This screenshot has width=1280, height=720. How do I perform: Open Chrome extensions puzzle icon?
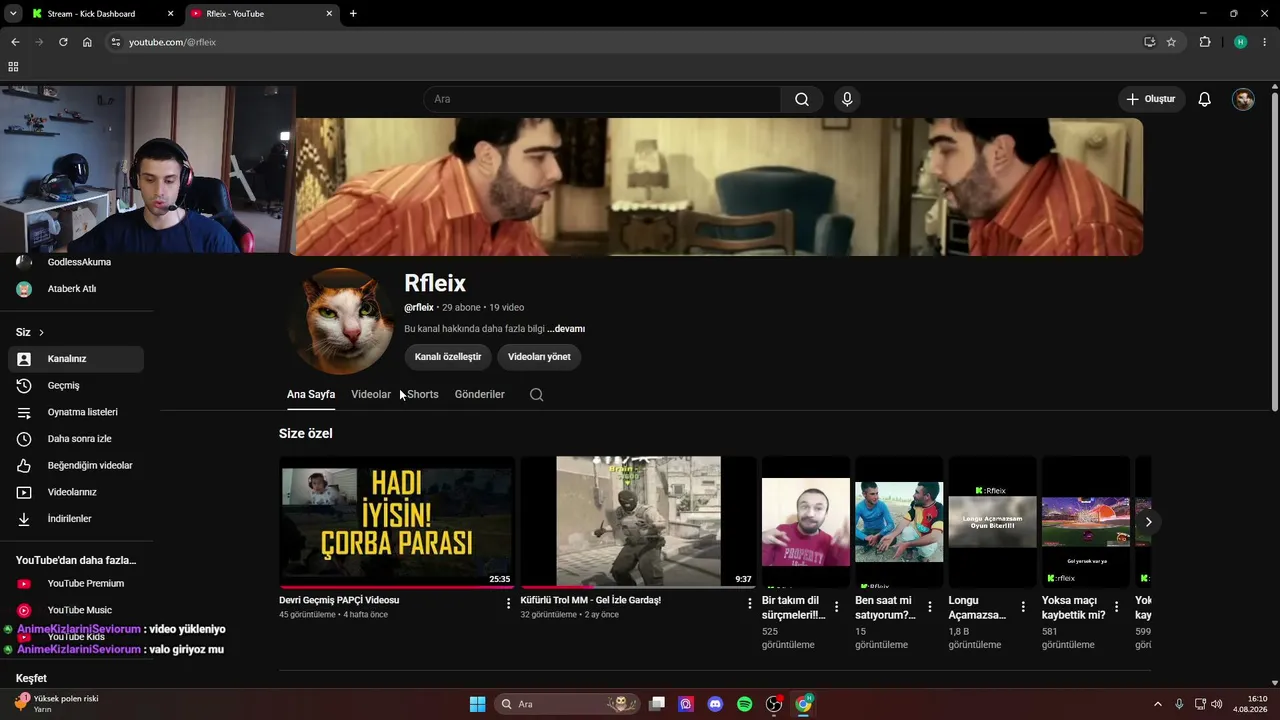tap(1205, 42)
